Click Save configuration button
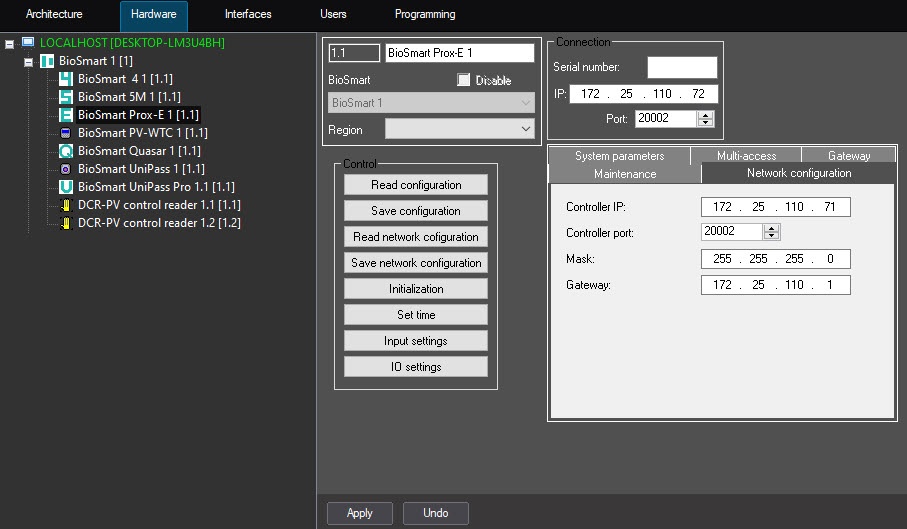This screenshot has height=529, width=907. click(416, 211)
